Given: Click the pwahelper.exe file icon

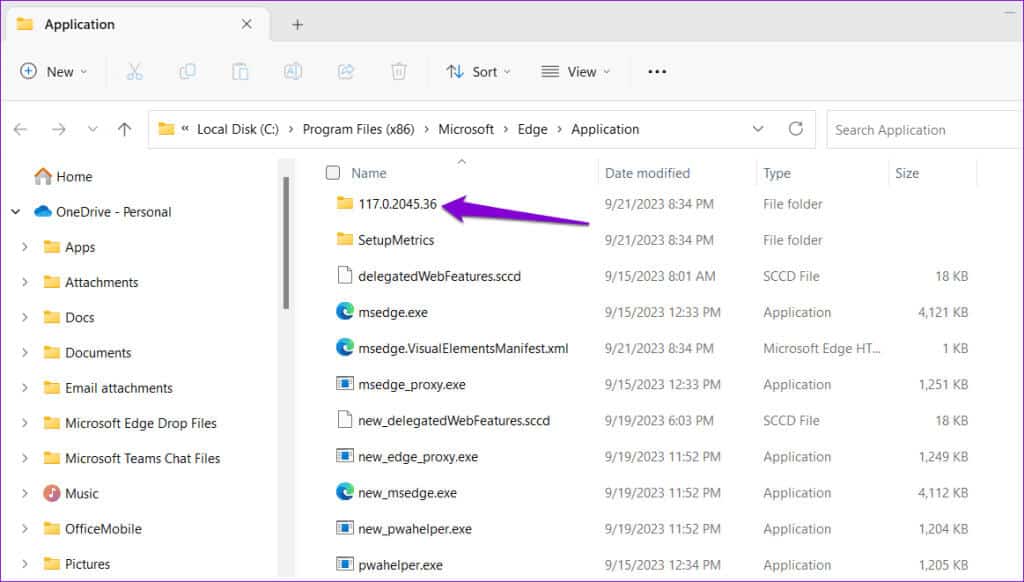Looking at the screenshot, I should (345, 564).
